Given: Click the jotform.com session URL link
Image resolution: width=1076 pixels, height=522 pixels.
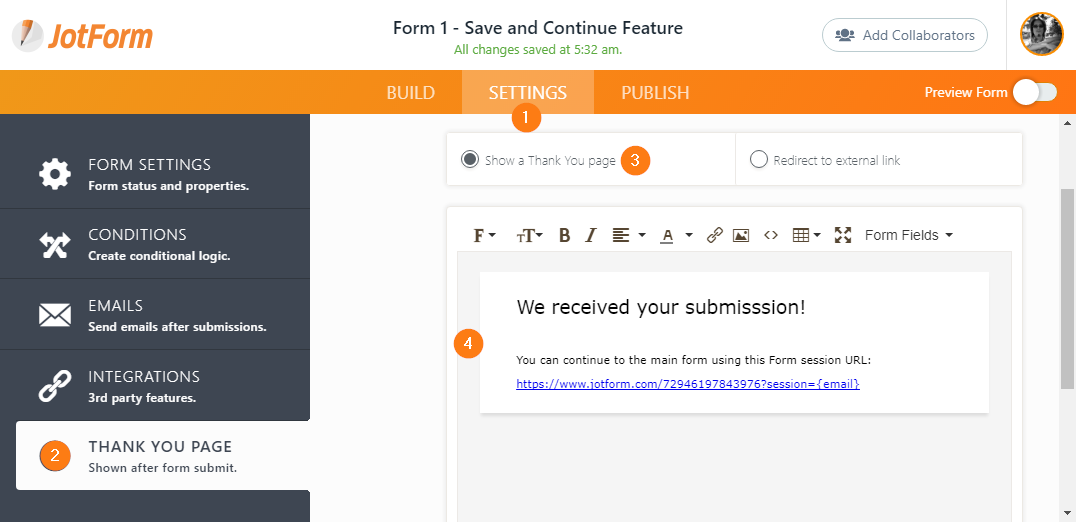Looking at the screenshot, I should 687,384.
